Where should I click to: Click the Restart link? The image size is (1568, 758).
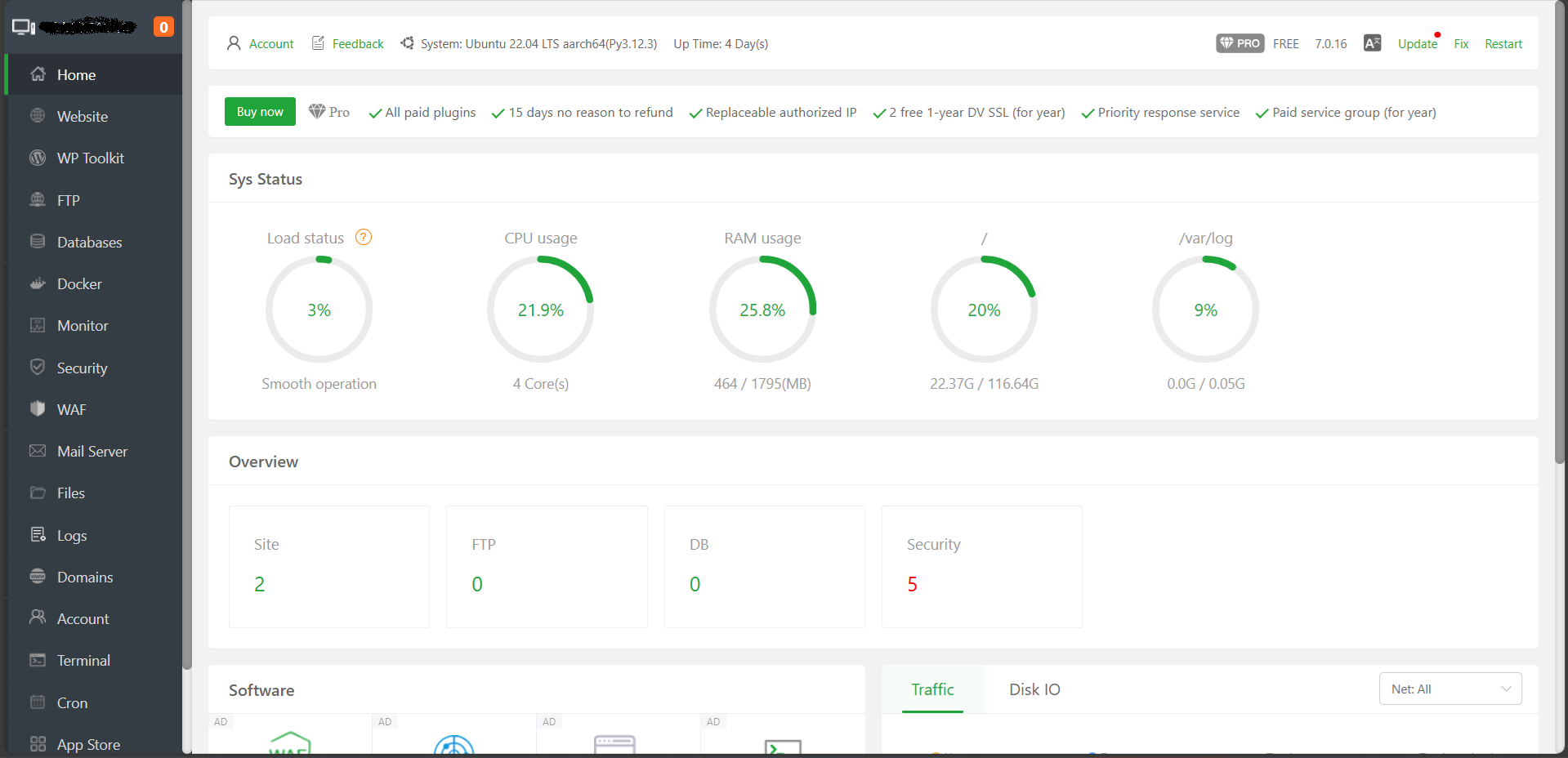[1503, 44]
